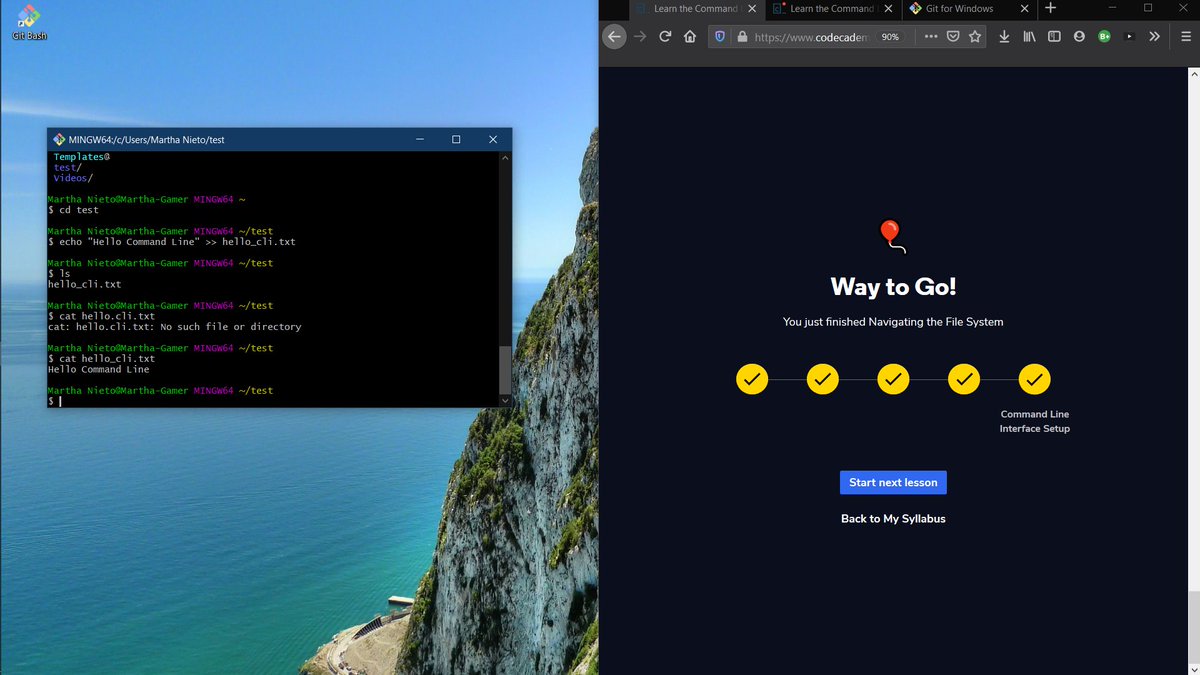Image resolution: width=1200 pixels, height=675 pixels.
Task: Click the green B+ extension icon
Action: coord(1104,36)
